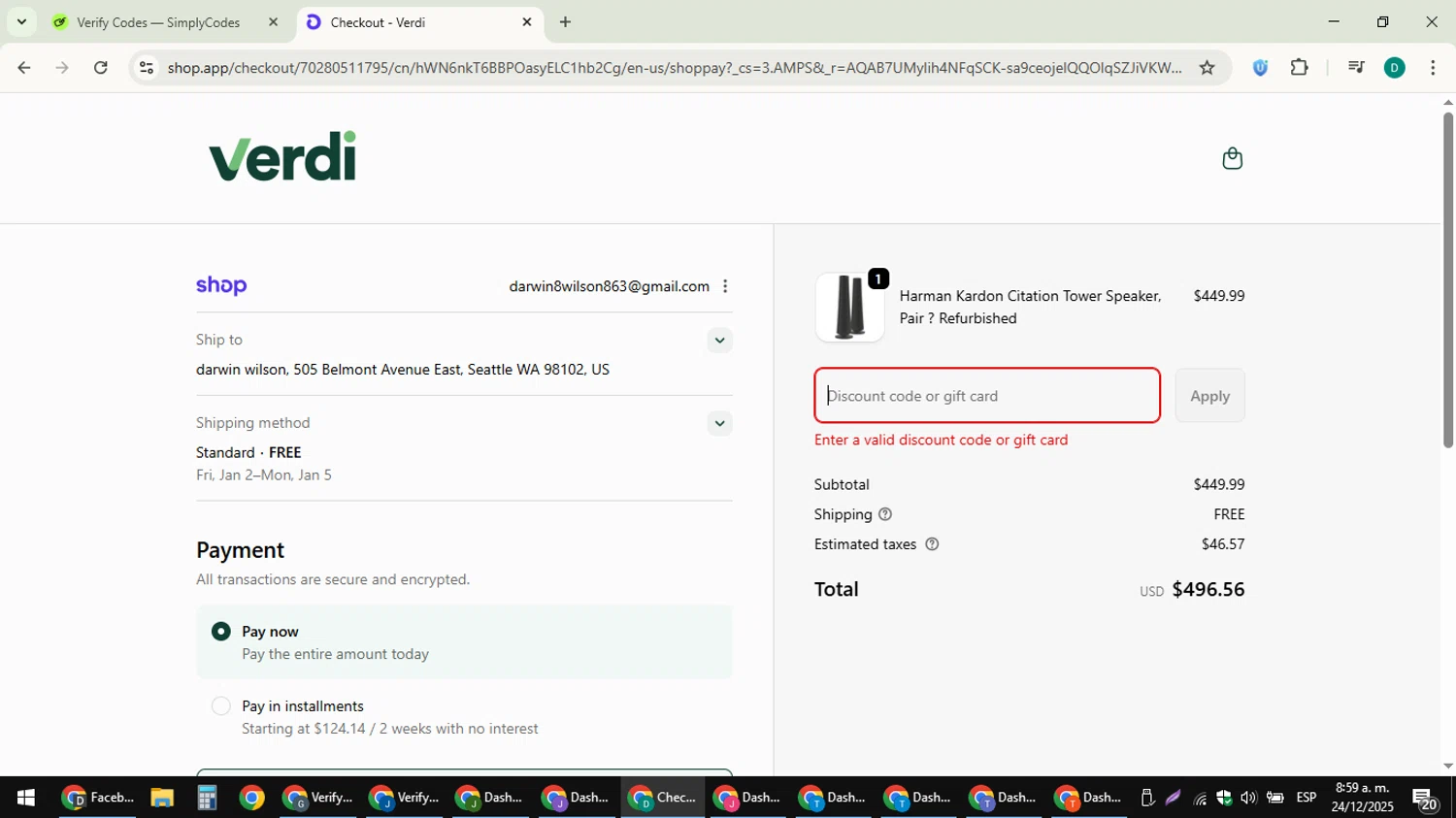The image size is (1456, 818).
Task: Select the Pay in installments radio option
Action: 221,706
